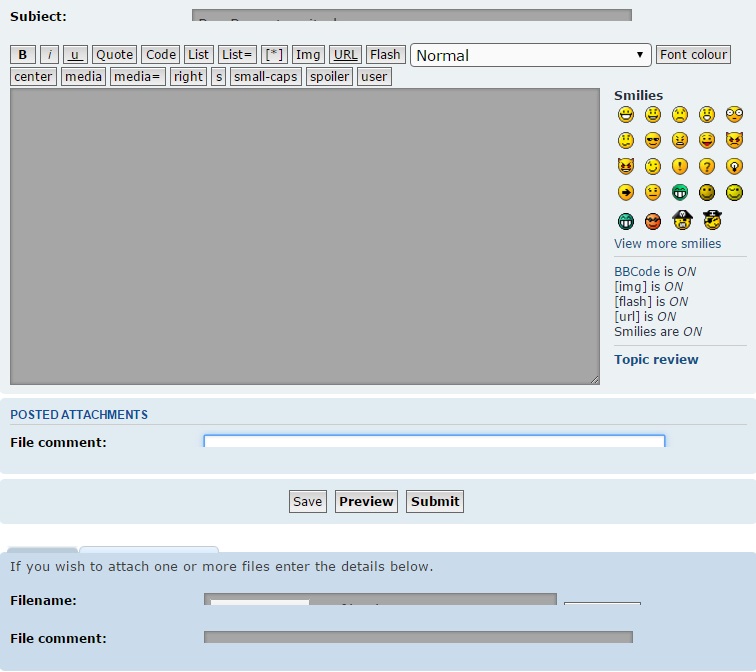Click the media BBCode button

(83, 77)
